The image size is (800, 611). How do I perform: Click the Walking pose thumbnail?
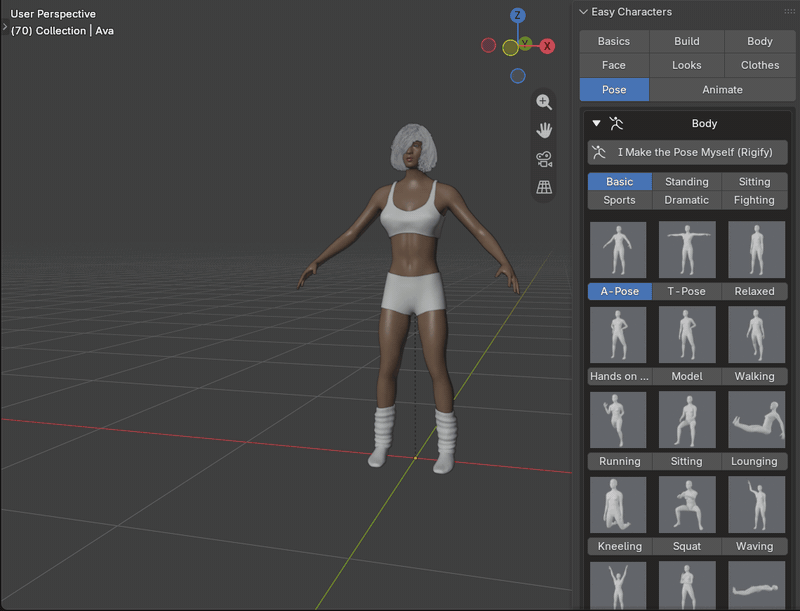point(757,335)
